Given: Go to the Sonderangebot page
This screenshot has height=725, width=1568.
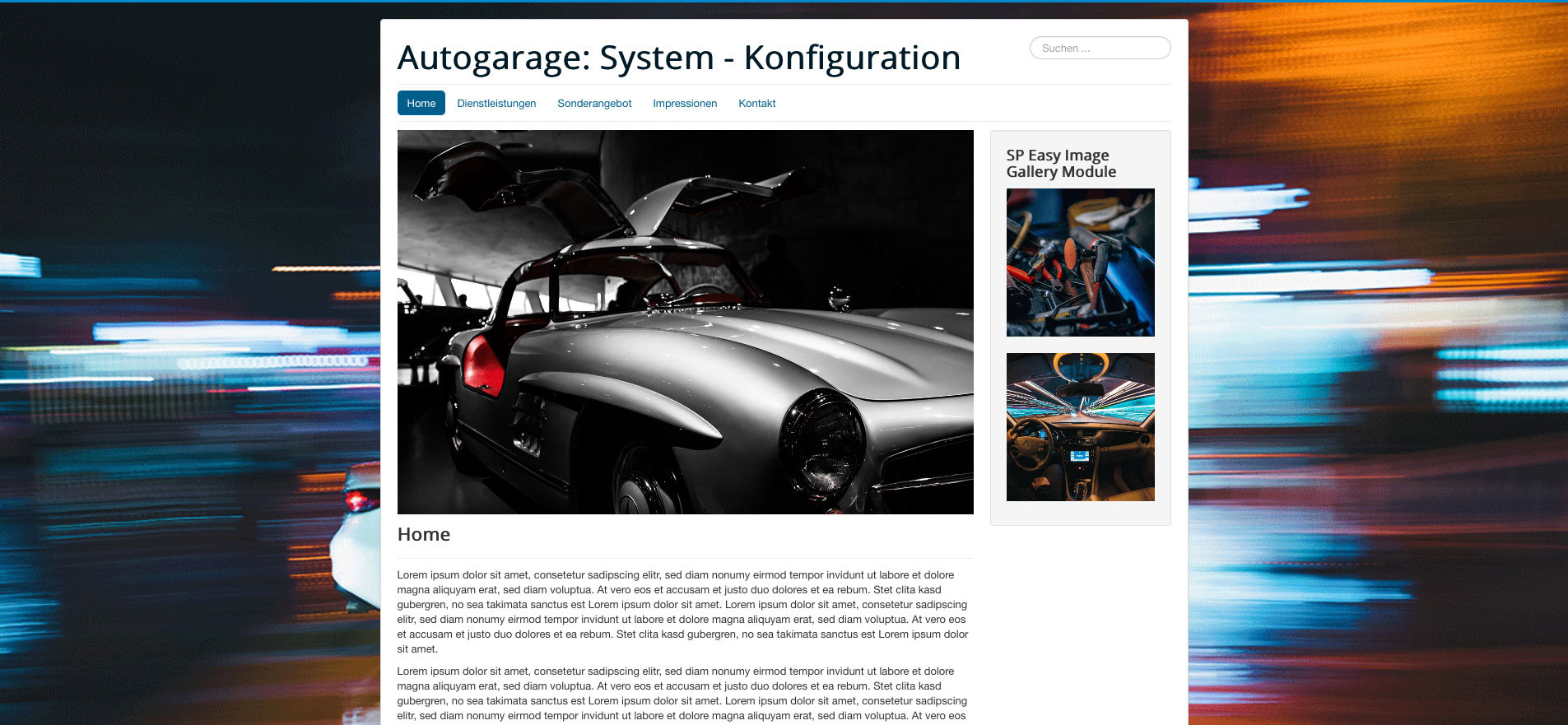Looking at the screenshot, I should pos(594,103).
